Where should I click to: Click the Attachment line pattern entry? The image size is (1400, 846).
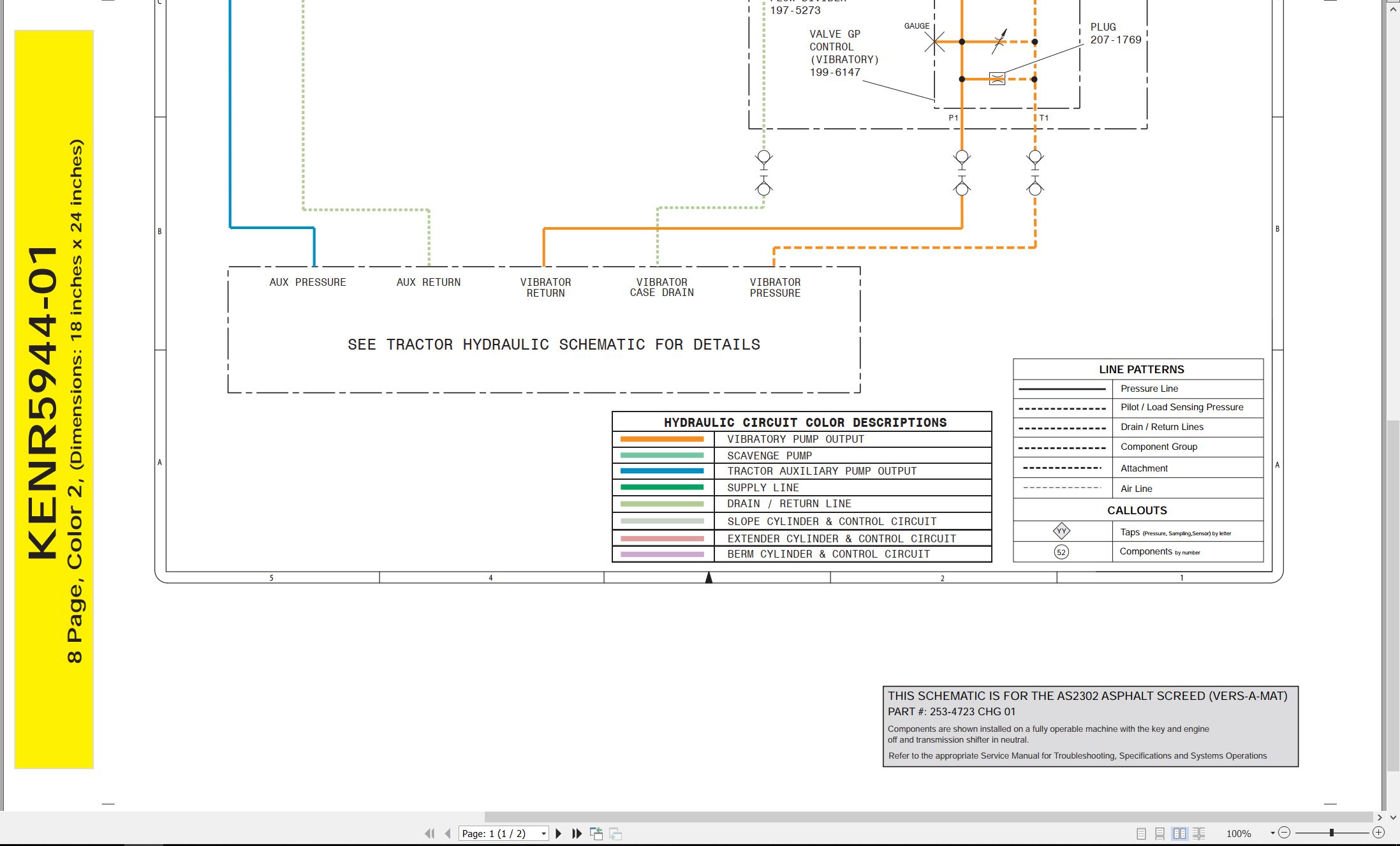tap(1144, 468)
